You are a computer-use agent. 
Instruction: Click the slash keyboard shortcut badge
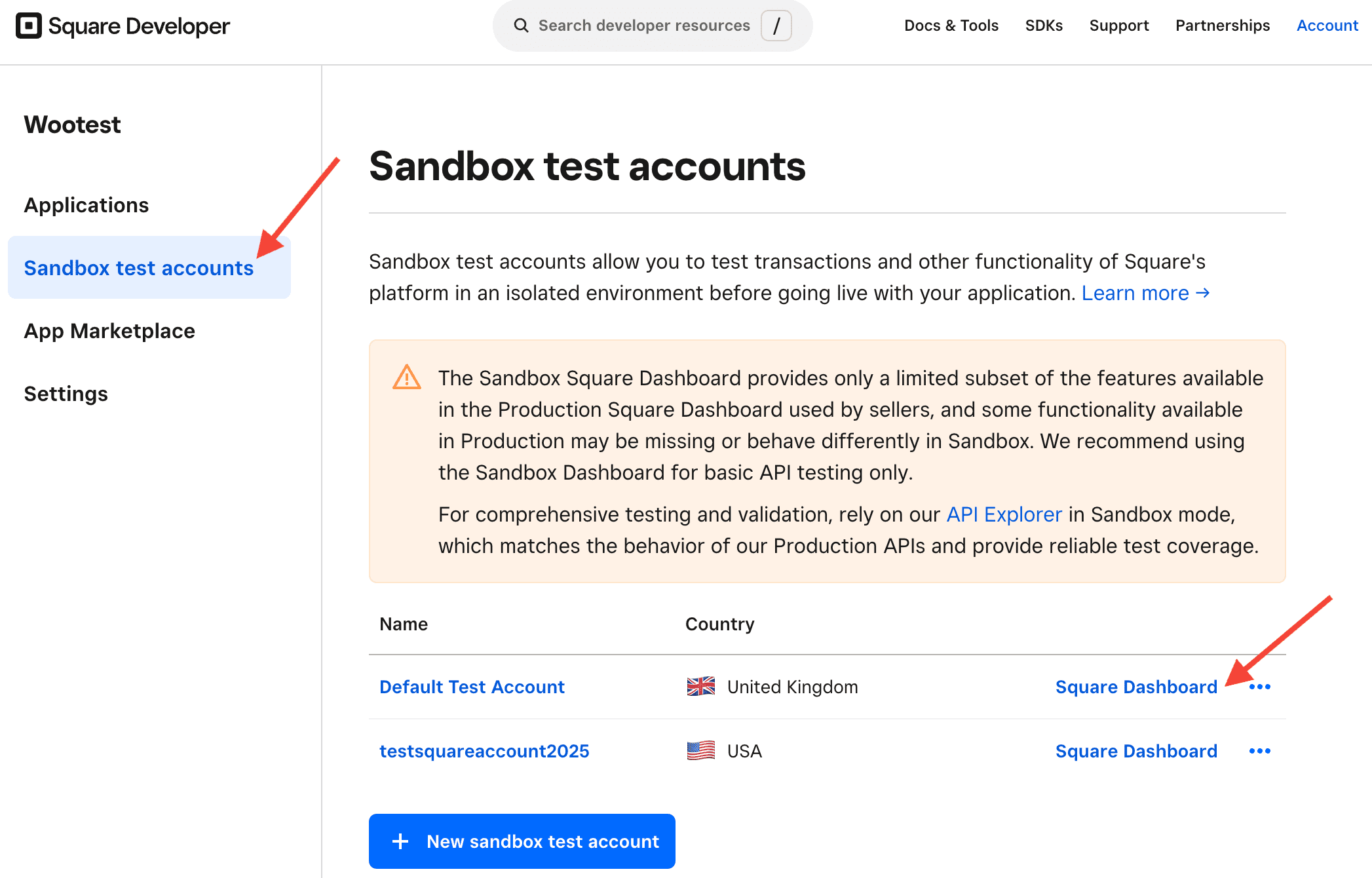pos(776,26)
